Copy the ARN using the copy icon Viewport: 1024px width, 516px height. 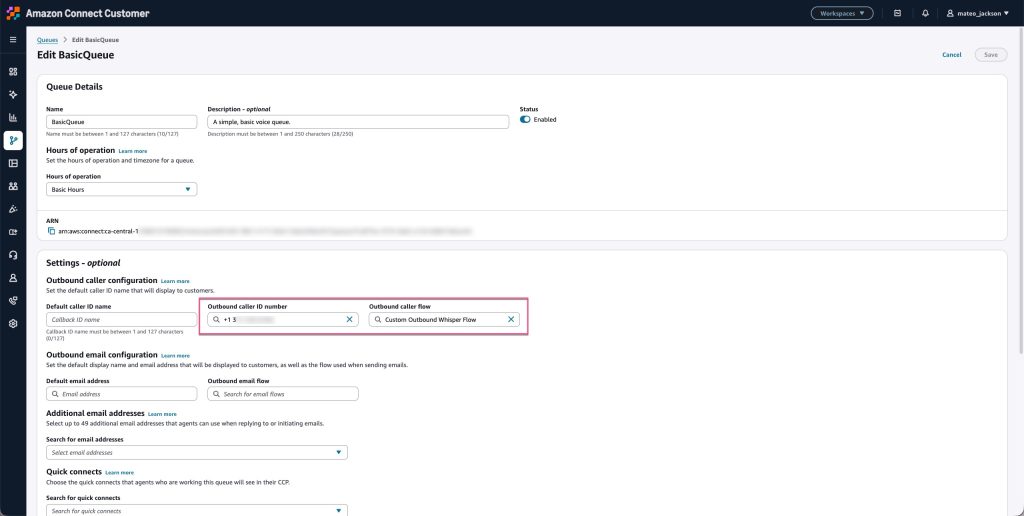[x=51, y=231]
